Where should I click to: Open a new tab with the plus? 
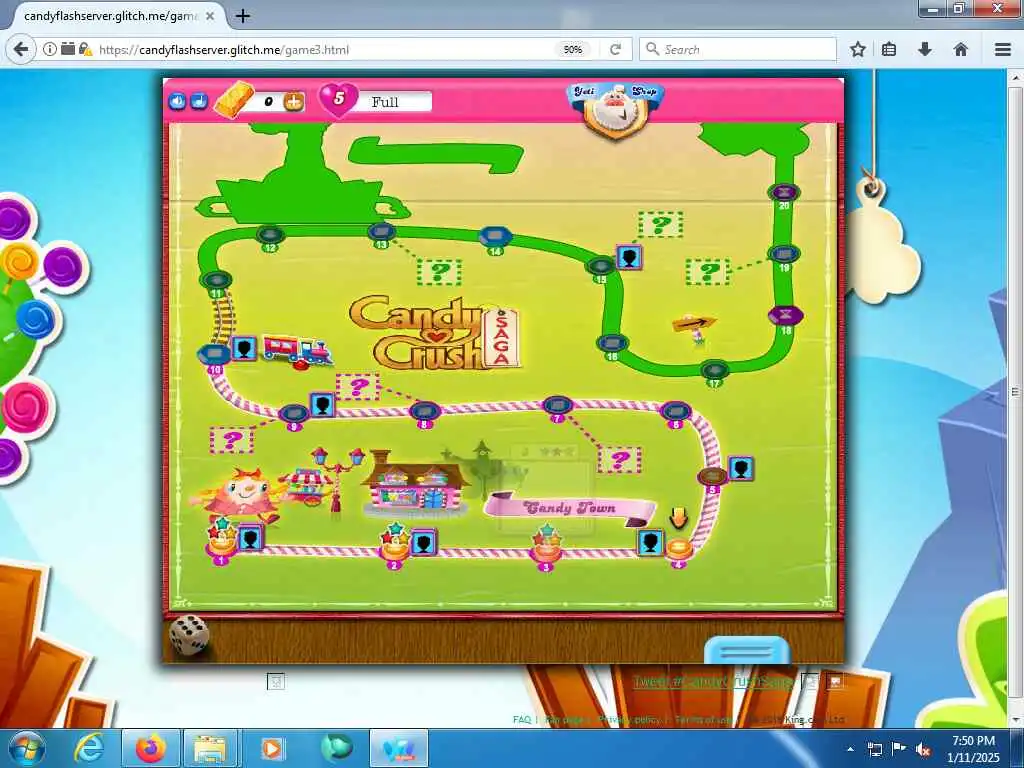[x=242, y=16]
